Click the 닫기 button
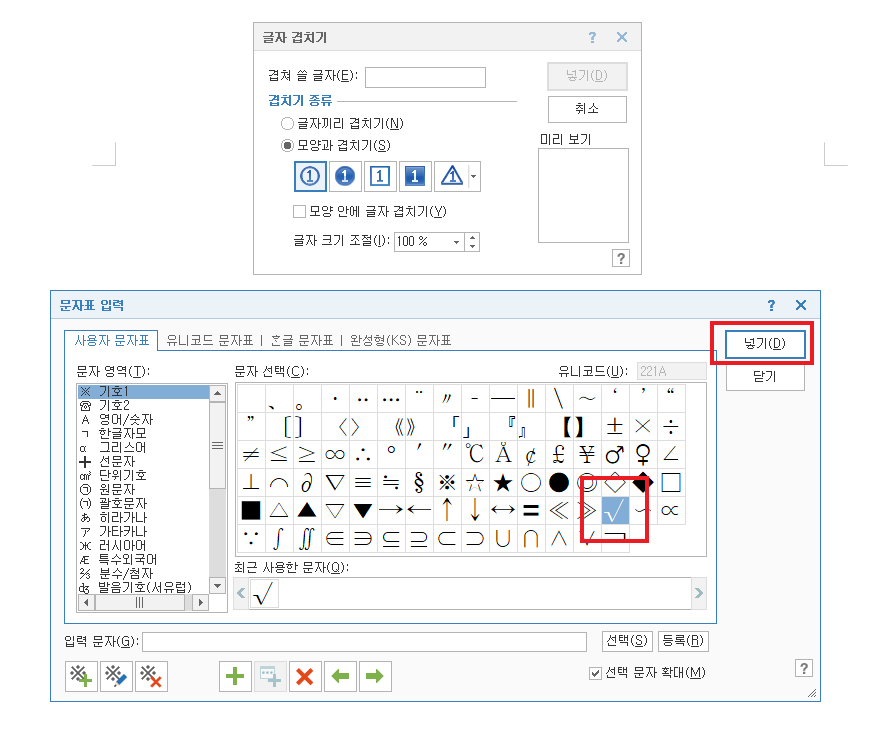Viewport: 871px width, 745px height. [x=763, y=377]
